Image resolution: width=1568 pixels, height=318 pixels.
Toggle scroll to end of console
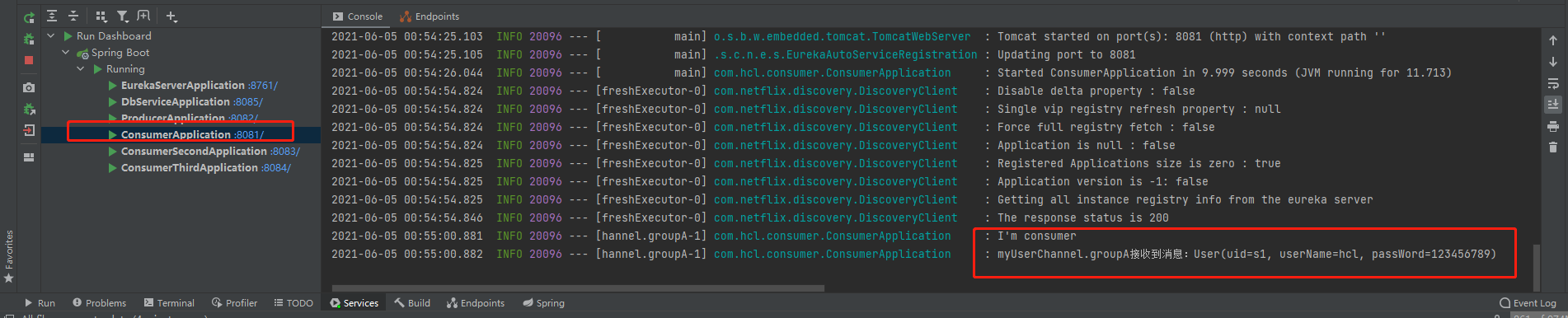tap(1553, 105)
